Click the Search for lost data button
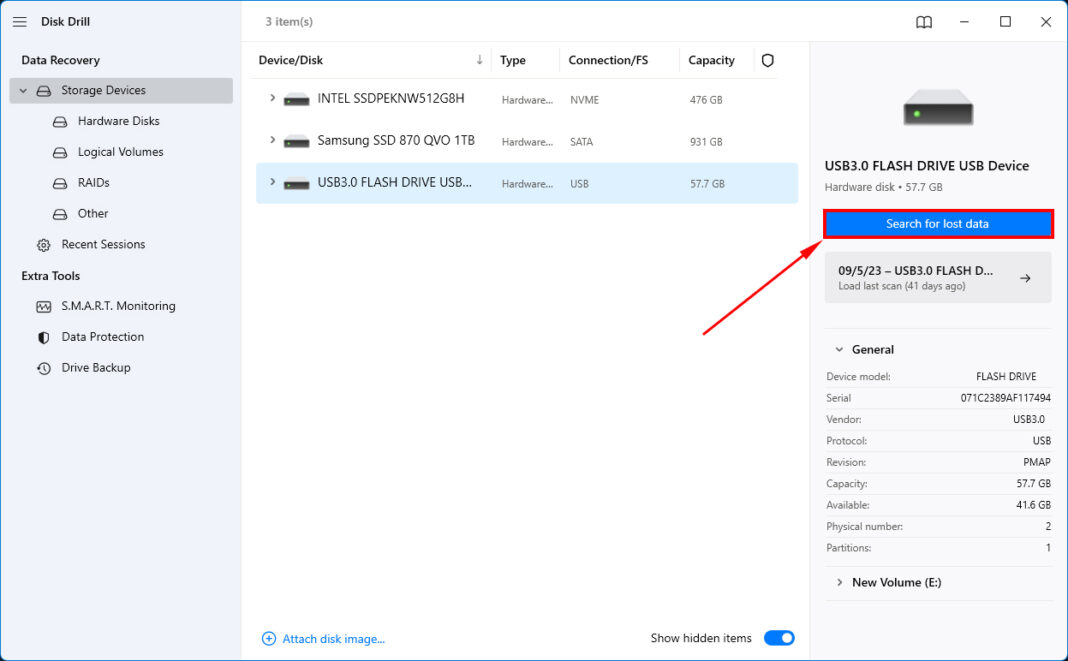The image size is (1068, 661). 937,223
